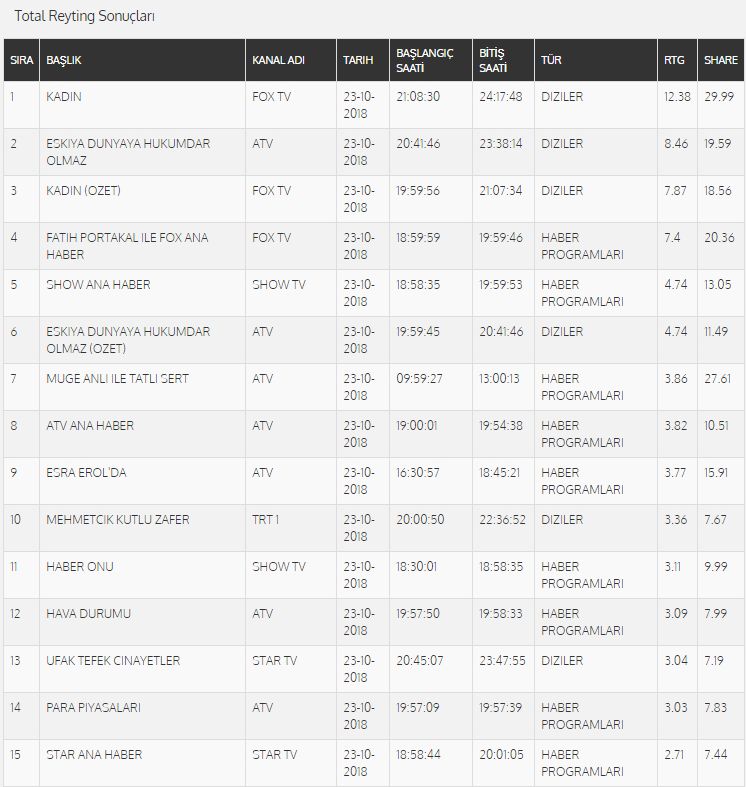Click the SHARE value 7.19
746x787 pixels.
tap(714, 661)
